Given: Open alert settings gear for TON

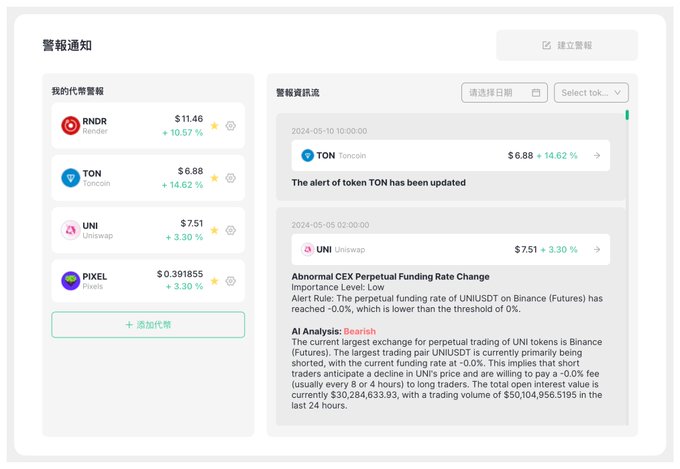Looking at the screenshot, I should click(231, 178).
